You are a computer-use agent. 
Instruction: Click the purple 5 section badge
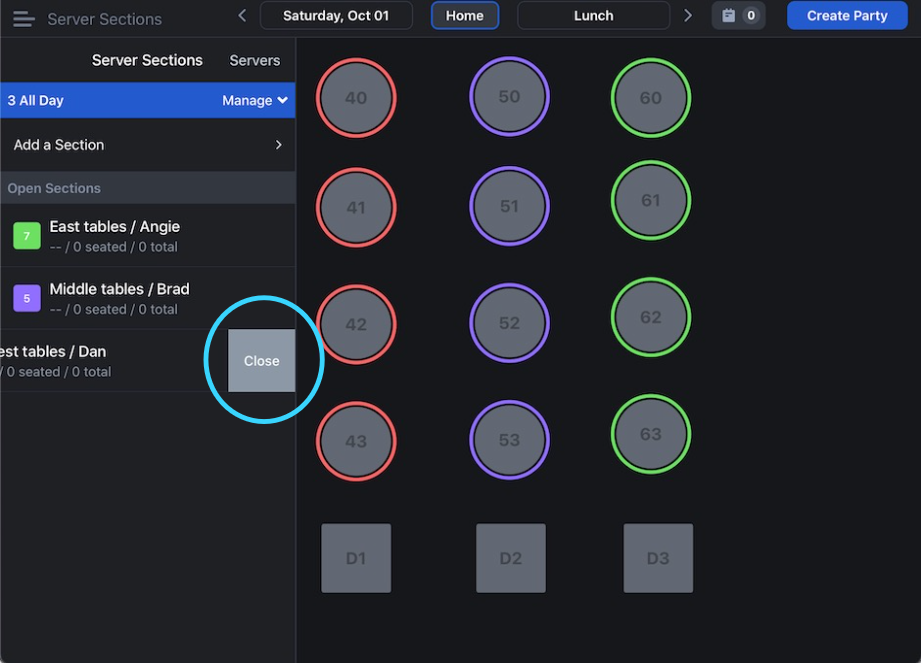coord(26,298)
